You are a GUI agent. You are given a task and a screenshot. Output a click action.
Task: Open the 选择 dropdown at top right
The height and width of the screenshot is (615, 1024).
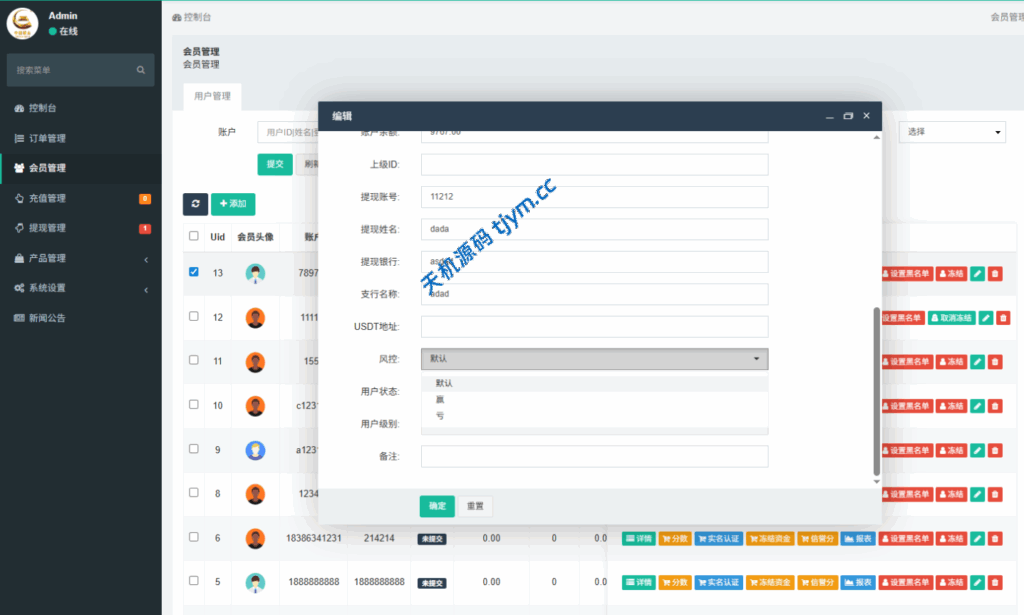coord(952,133)
